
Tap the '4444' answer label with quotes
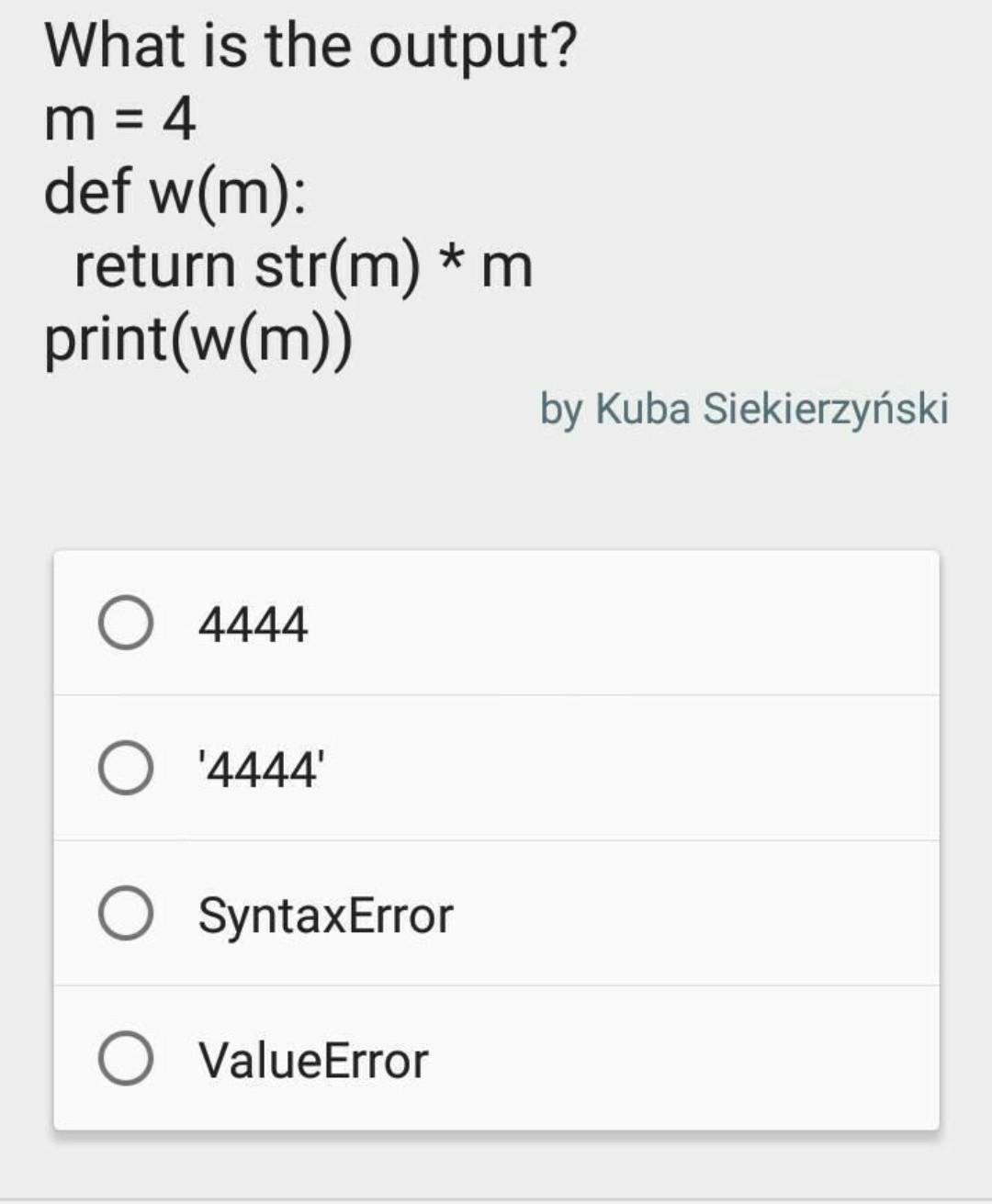pyautogui.click(x=261, y=770)
